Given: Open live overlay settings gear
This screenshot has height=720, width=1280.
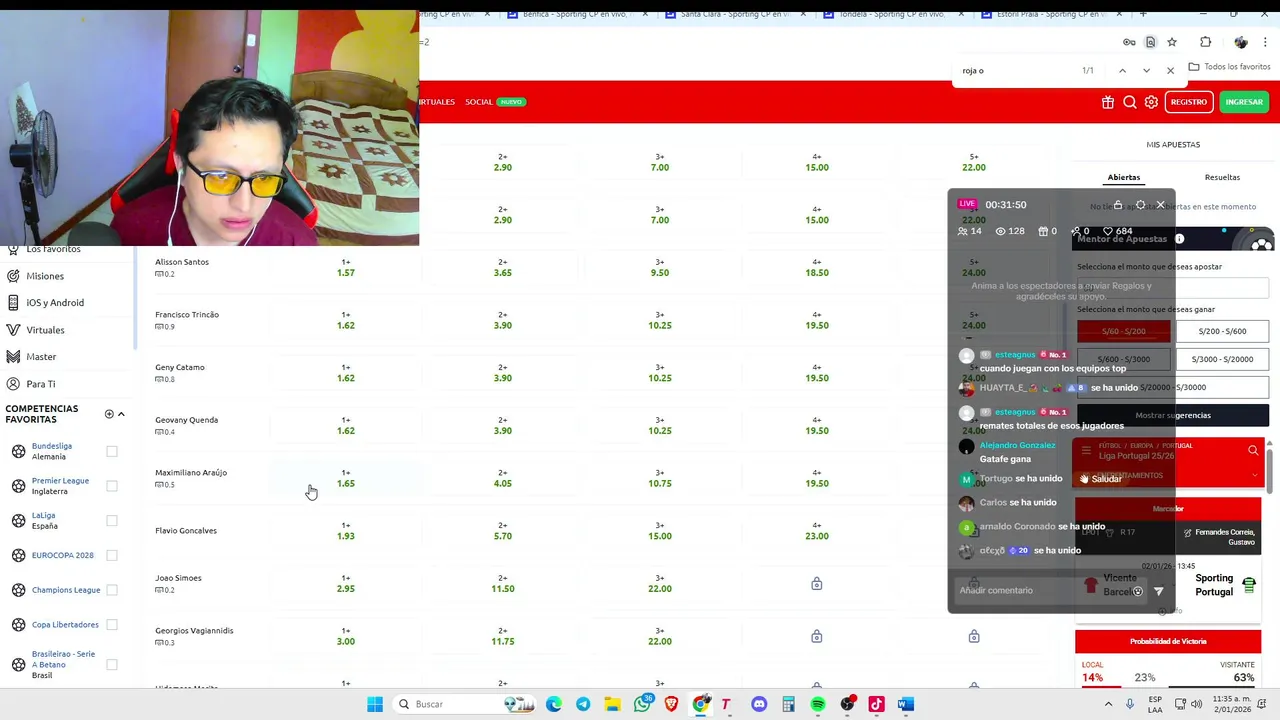Looking at the screenshot, I should 1140,205.
